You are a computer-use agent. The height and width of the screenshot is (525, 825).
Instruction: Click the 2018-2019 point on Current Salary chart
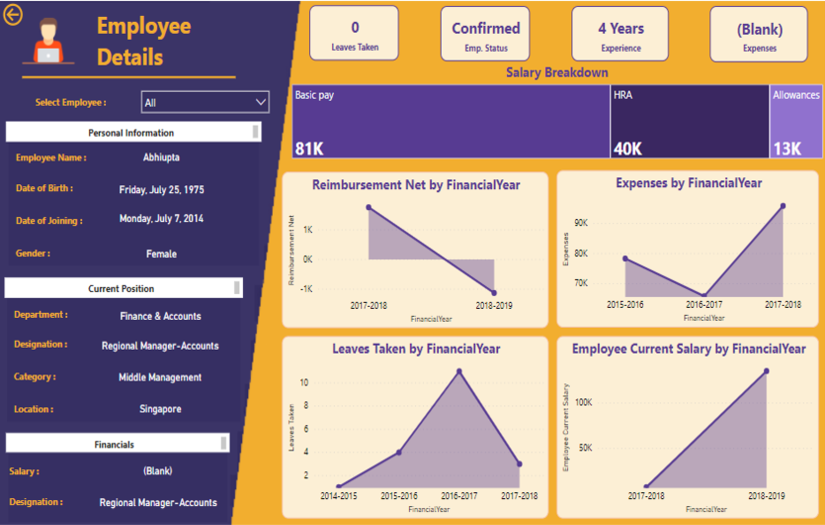pyautogui.click(x=767, y=371)
